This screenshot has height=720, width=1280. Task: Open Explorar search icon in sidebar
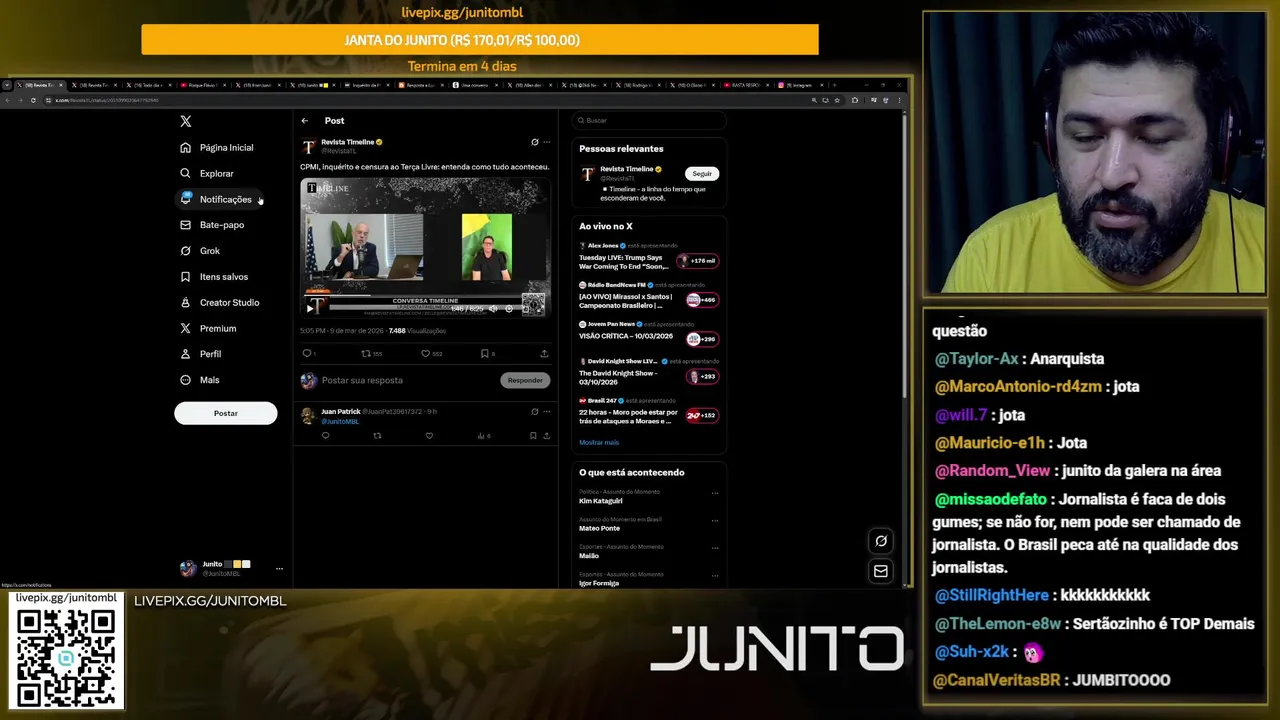(x=185, y=173)
